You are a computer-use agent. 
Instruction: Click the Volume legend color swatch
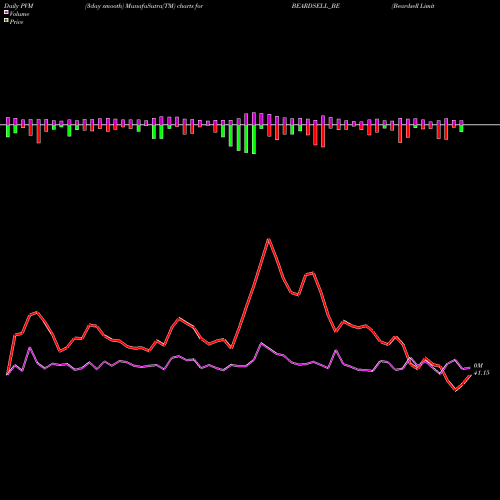(6, 12)
